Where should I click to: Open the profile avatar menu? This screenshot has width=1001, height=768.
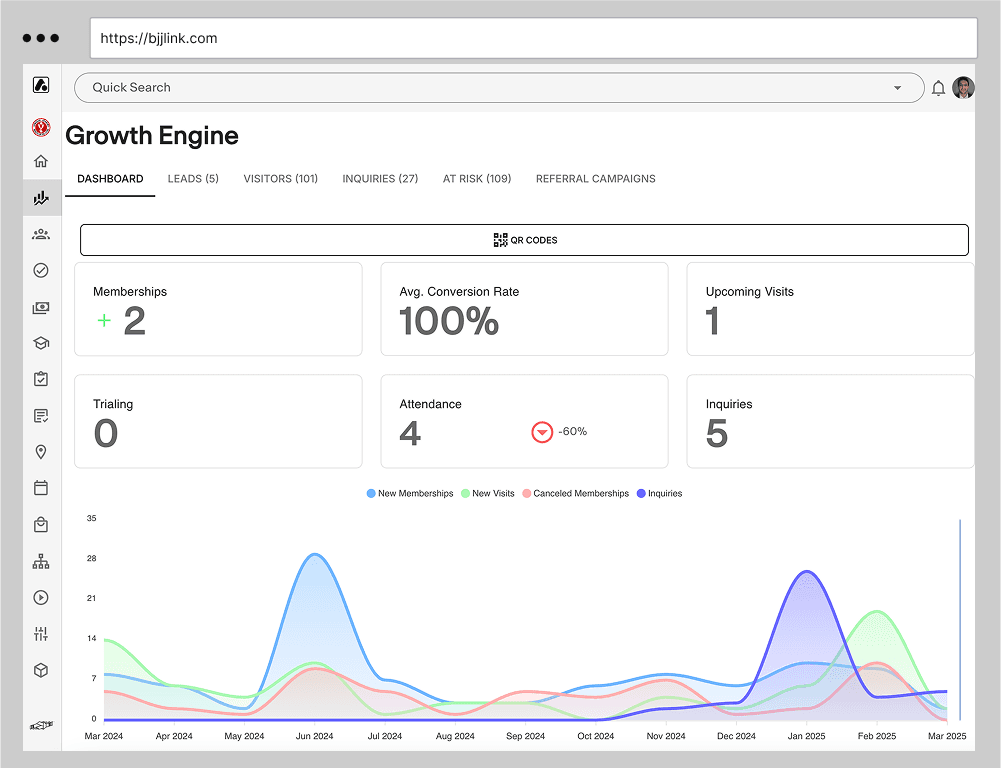click(x=962, y=88)
